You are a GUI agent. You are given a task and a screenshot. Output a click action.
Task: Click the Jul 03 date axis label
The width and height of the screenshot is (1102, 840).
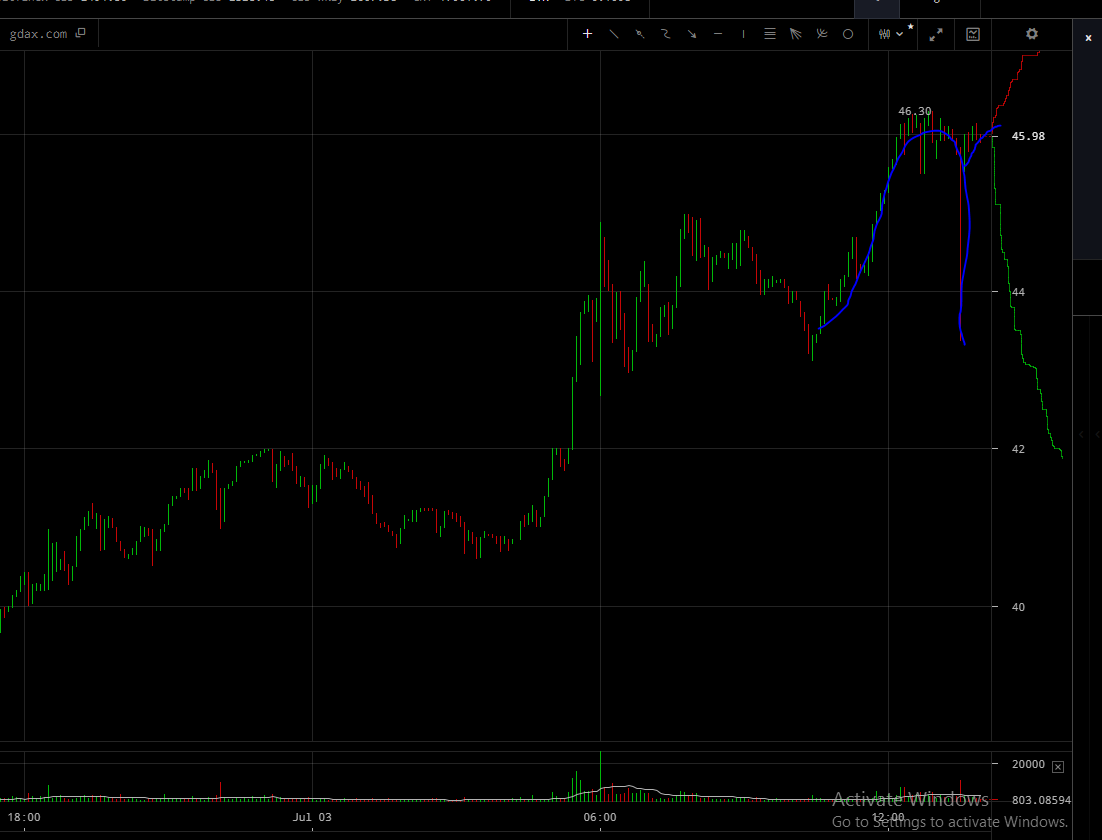[312, 817]
